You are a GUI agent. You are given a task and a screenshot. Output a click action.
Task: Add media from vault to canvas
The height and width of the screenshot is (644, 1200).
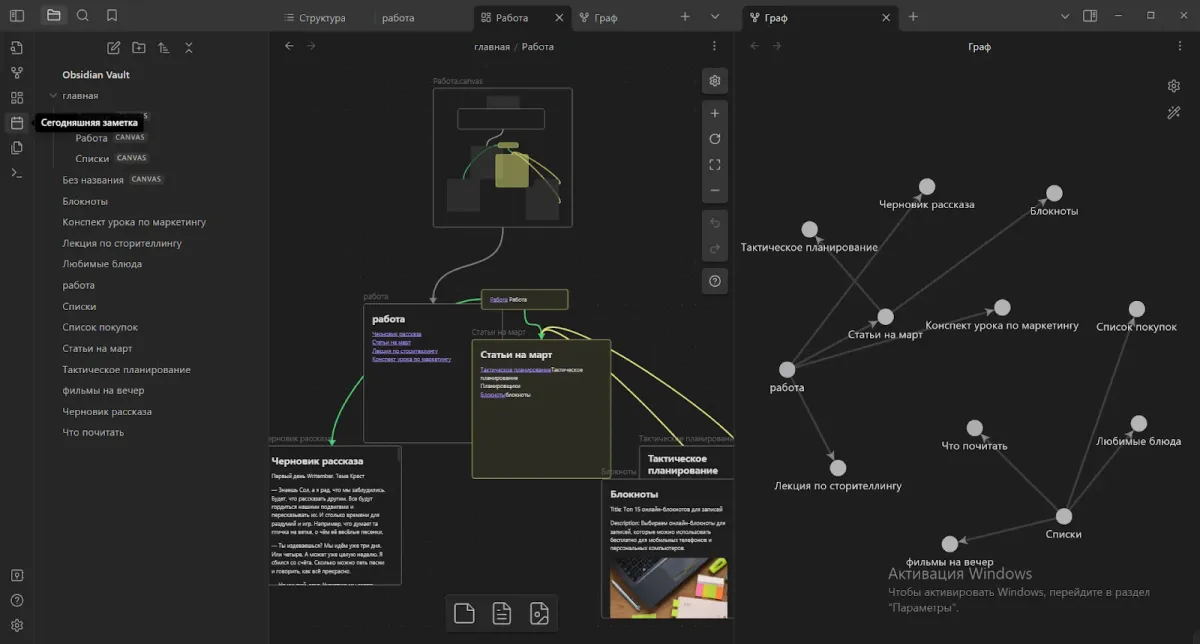[539, 613]
